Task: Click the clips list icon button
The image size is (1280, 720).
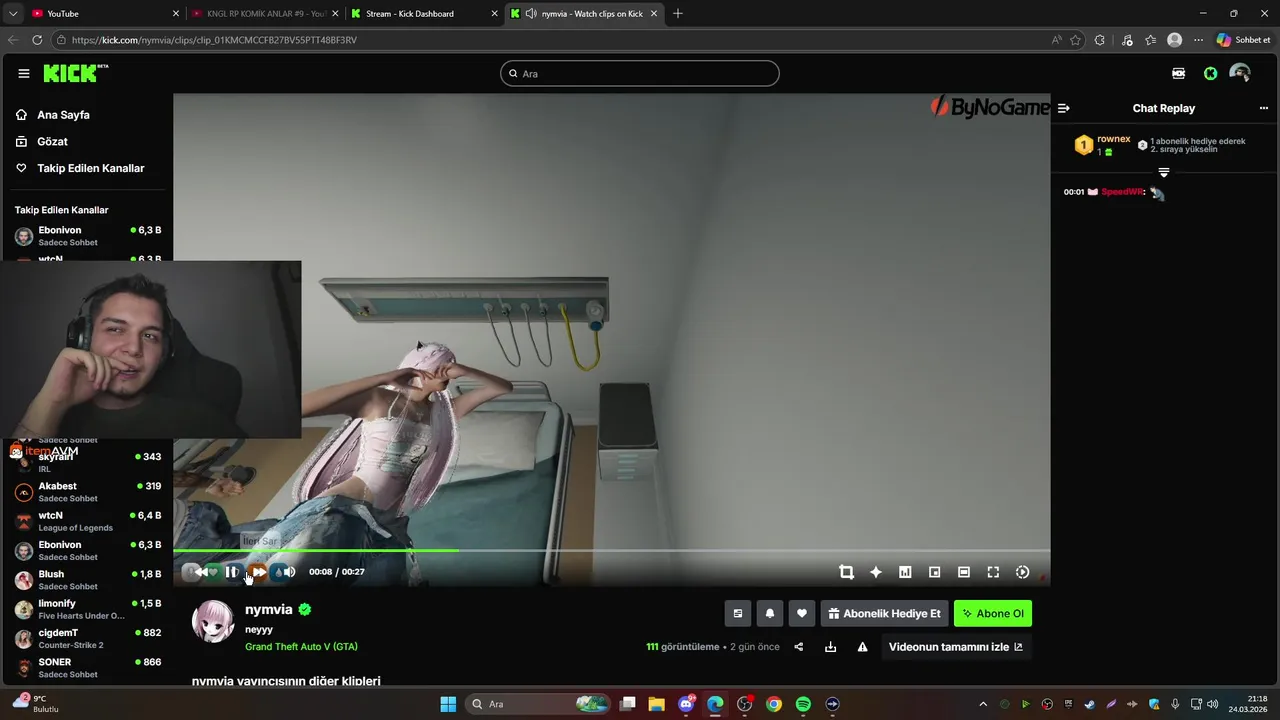Action: point(738,614)
